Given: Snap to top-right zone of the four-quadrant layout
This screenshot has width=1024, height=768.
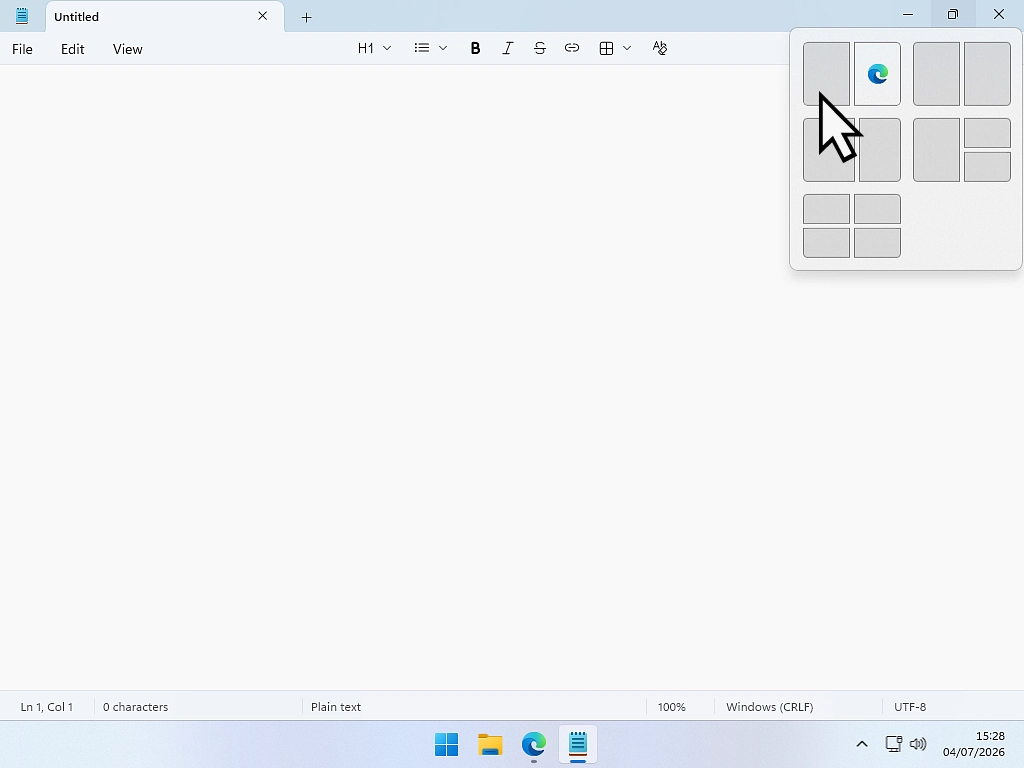Looking at the screenshot, I should [x=877, y=209].
